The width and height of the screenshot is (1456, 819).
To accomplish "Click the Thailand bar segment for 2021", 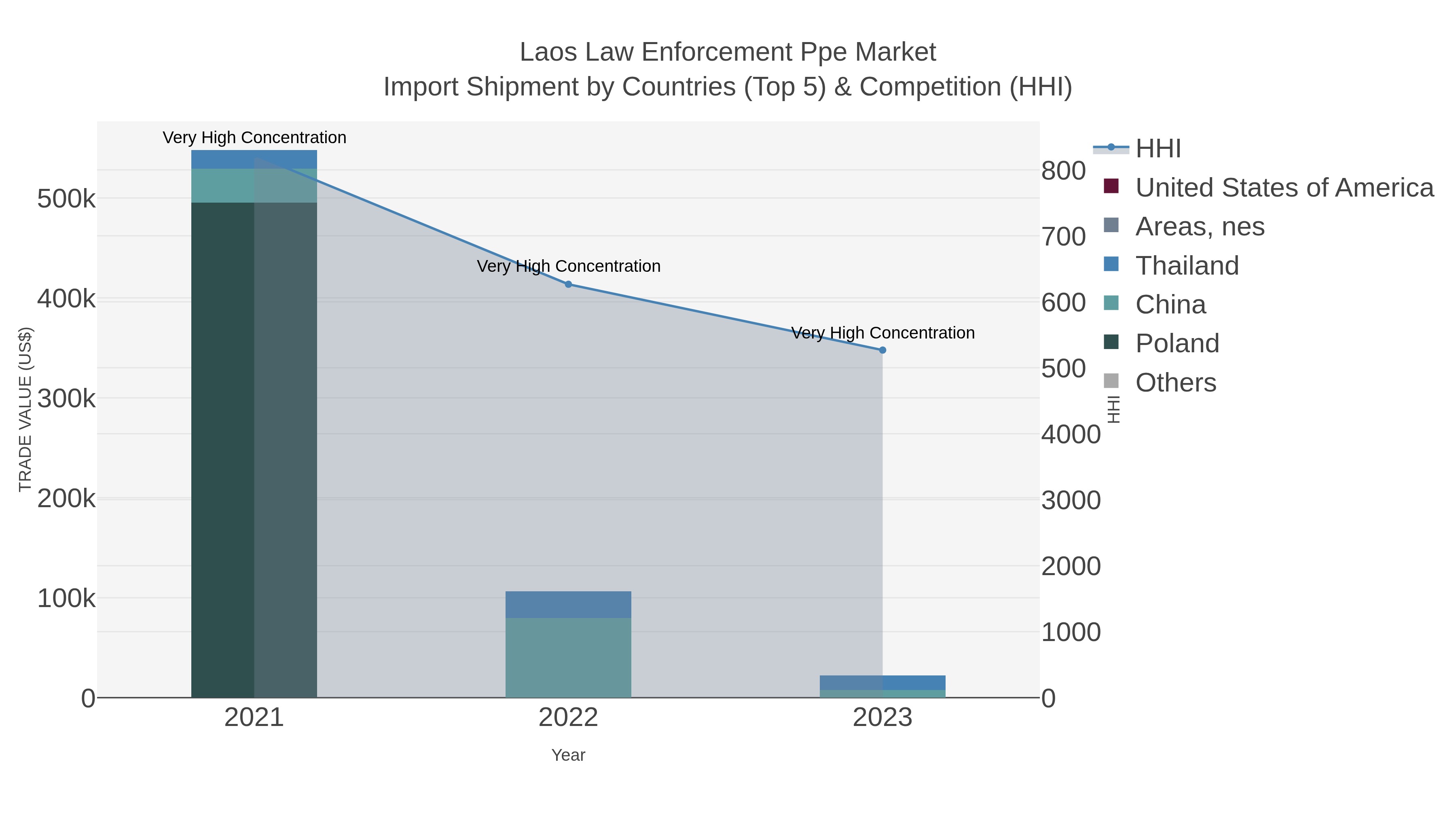I will click(x=254, y=159).
